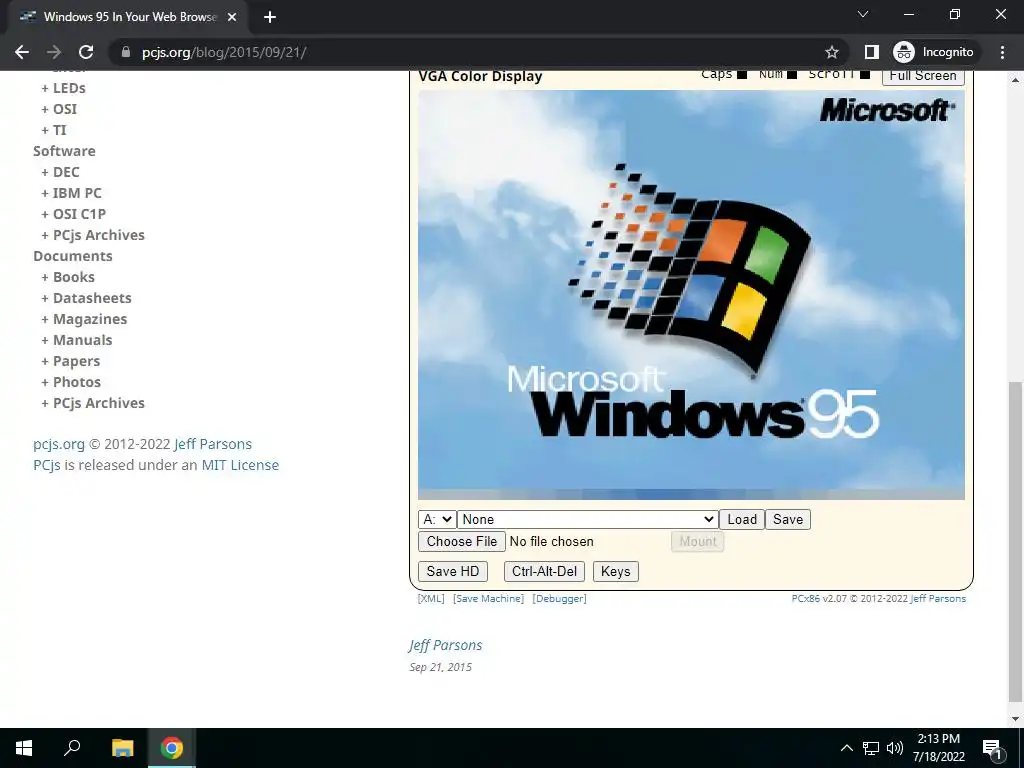
Task: Click inside the Windows 95 emulator display
Action: pyautogui.click(x=691, y=295)
